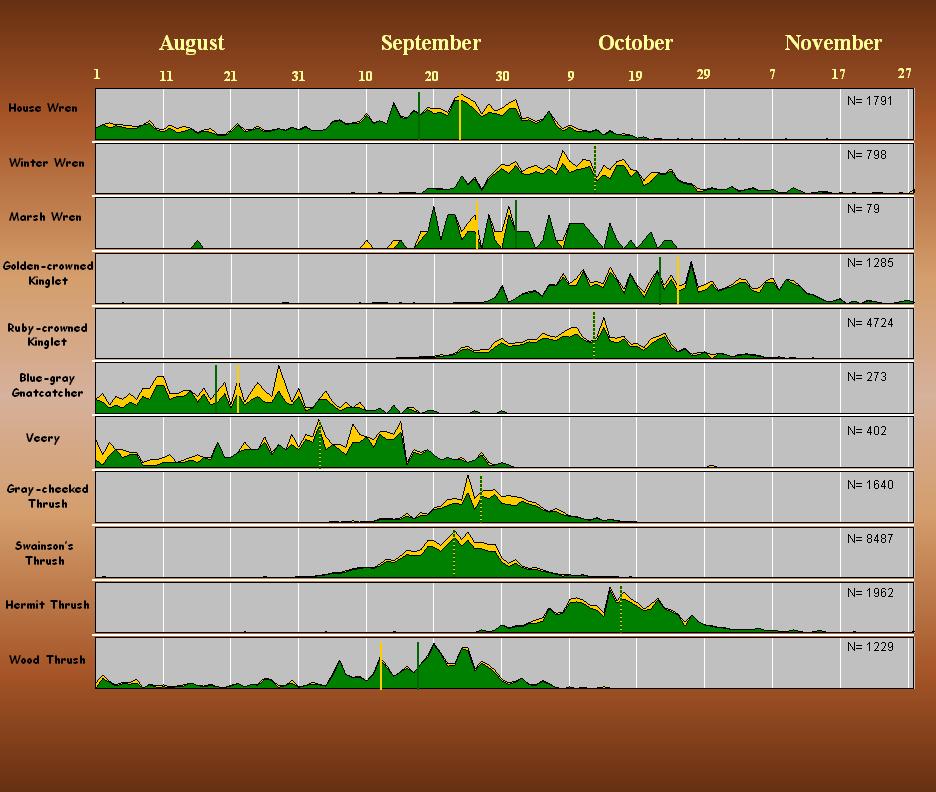
Task: Click the September month heading
Action: tap(430, 43)
